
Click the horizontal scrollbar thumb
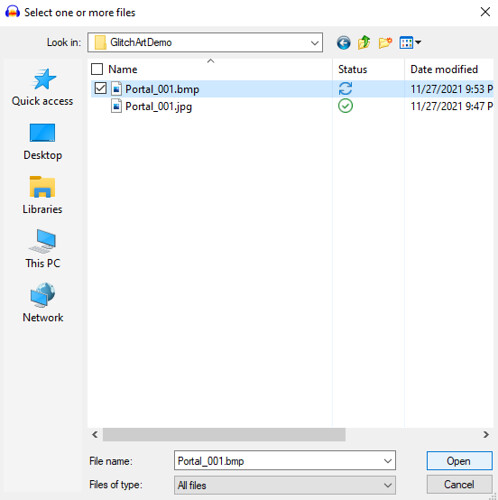coord(224,435)
